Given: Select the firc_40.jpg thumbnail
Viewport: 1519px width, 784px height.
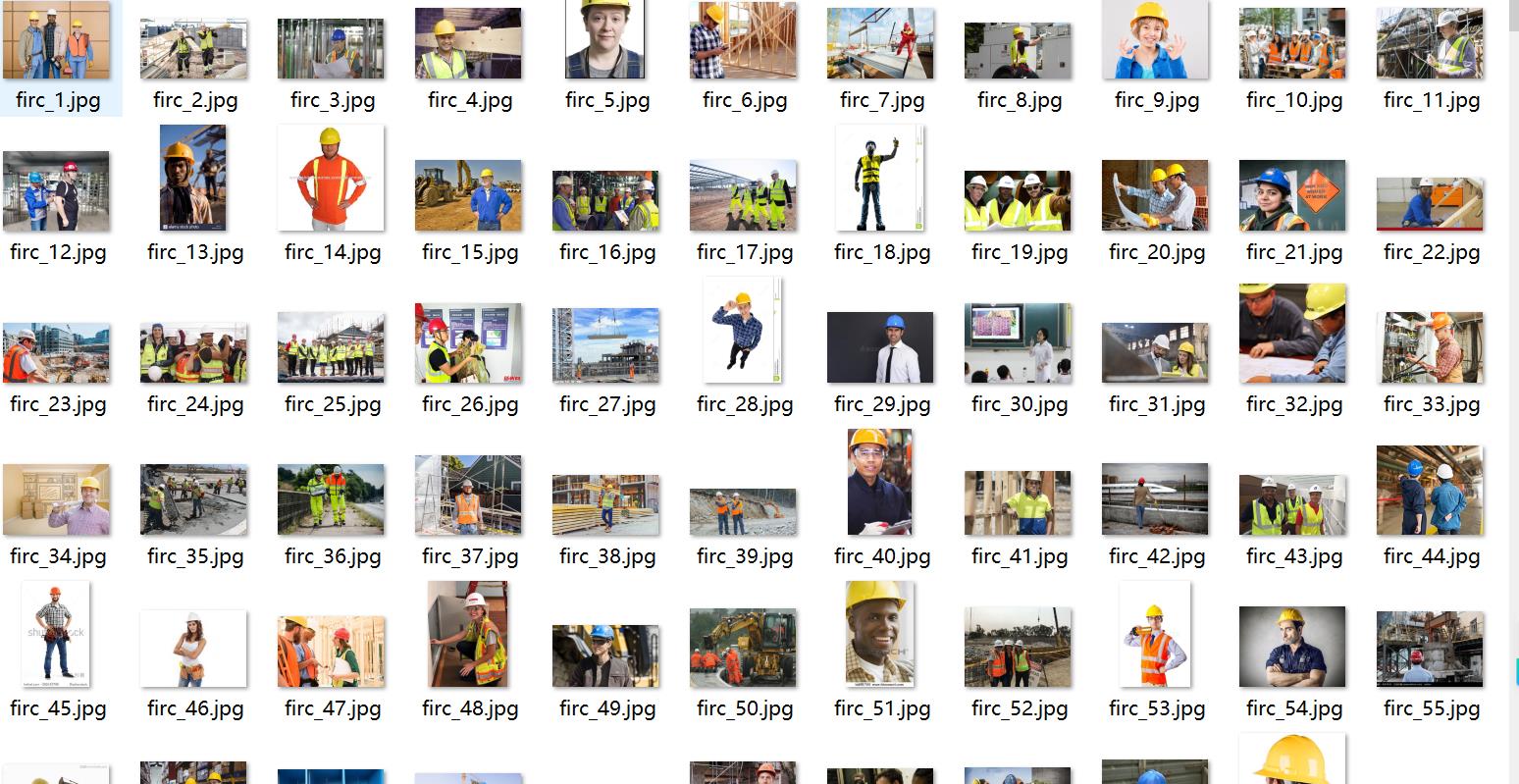Looking at the screenshot, I should tap(880, 482).
